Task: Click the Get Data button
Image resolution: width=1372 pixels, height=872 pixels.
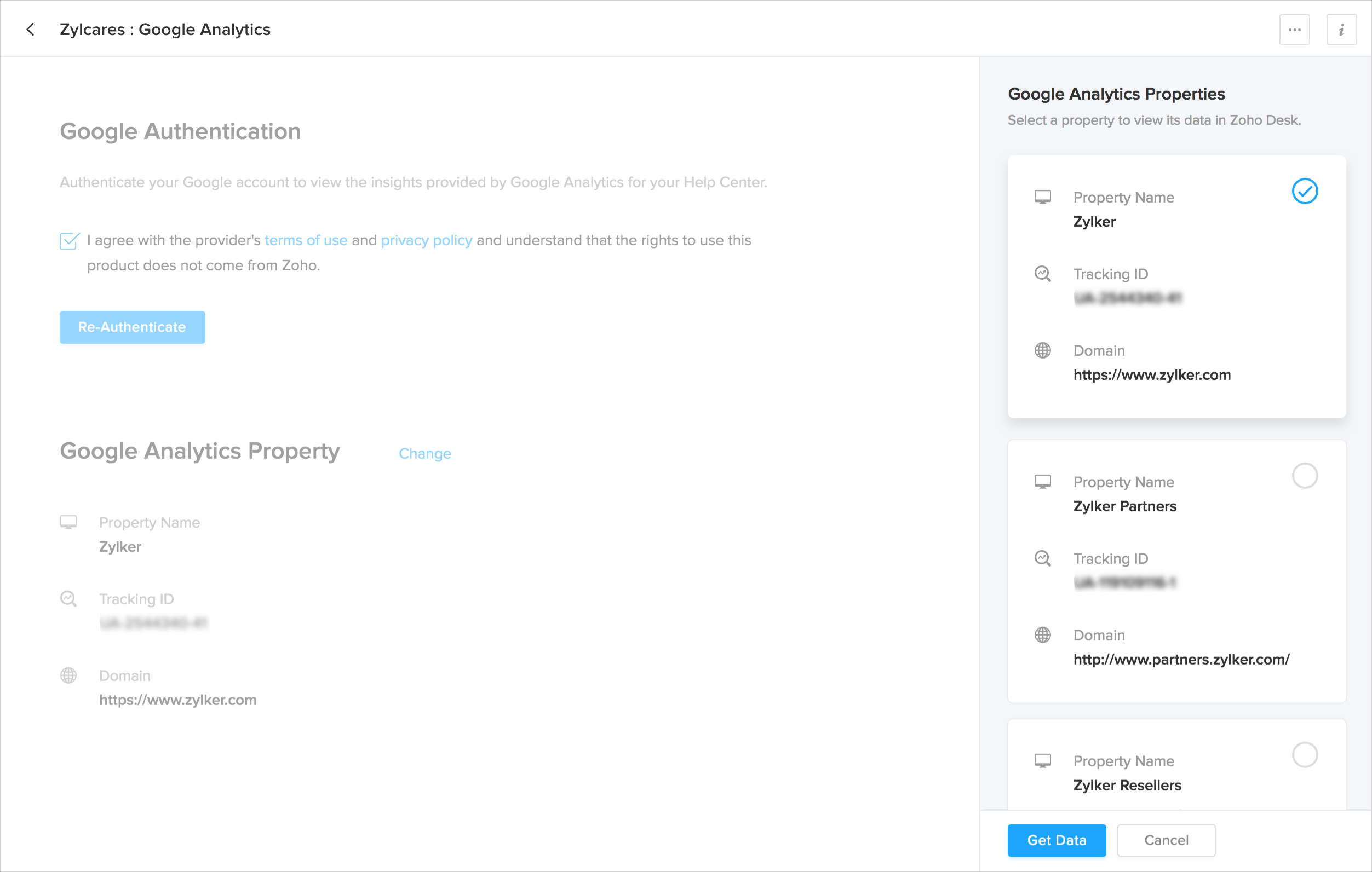Action: [x=1057, y=840]
